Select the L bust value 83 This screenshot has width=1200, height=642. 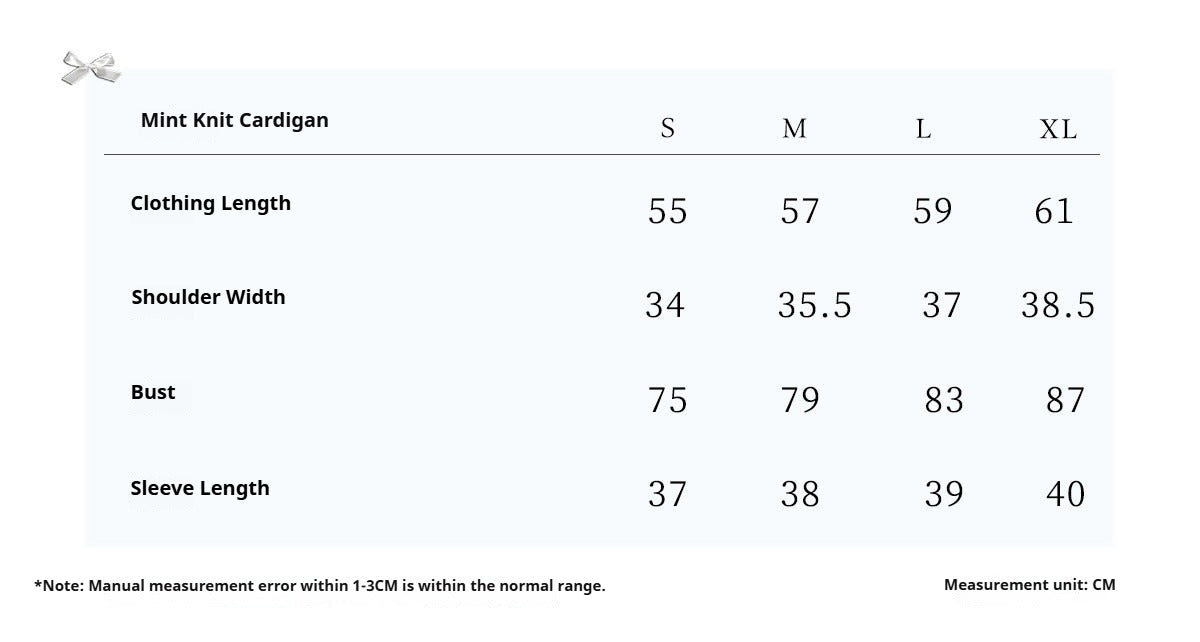[944, 400]
